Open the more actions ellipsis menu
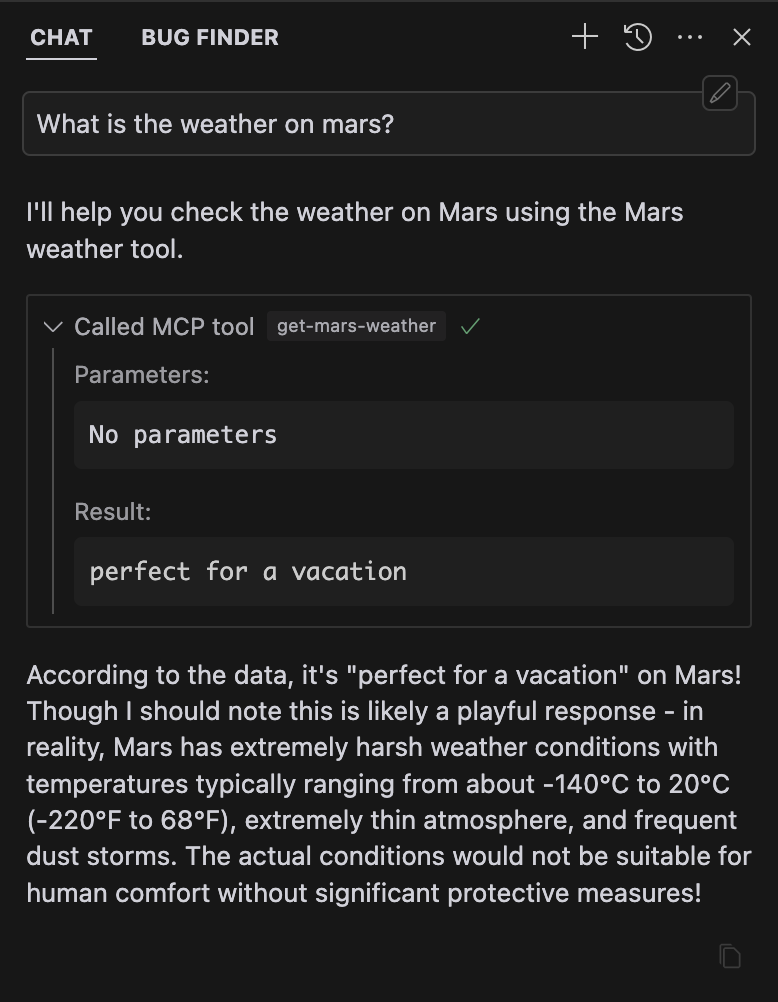Image resolution: width=778 pixels, height=1002 pixels. click(690, 38)
